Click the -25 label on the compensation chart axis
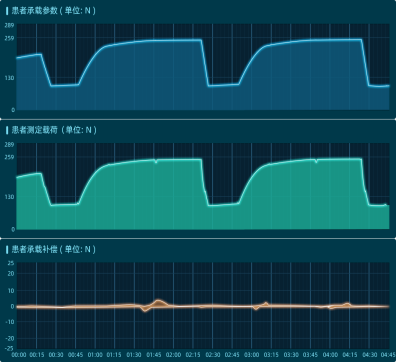The height and width of the screenshot is (362, 396). tap(10, 348)
